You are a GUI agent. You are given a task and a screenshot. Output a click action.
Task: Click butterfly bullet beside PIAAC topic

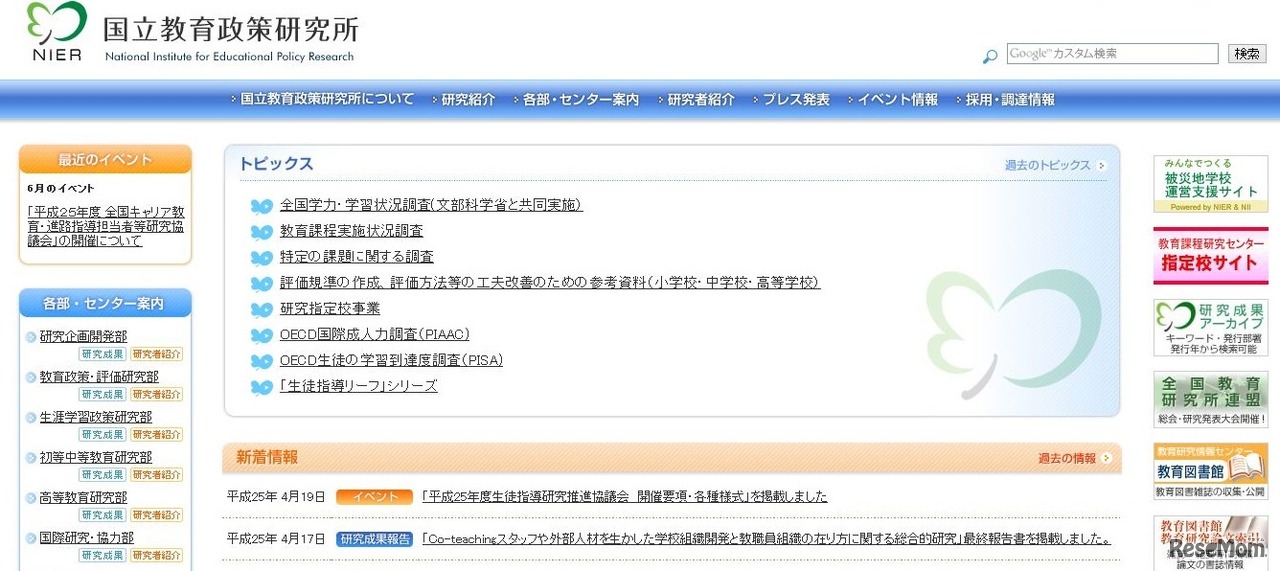pyautogui.click(x=261, y=336)
